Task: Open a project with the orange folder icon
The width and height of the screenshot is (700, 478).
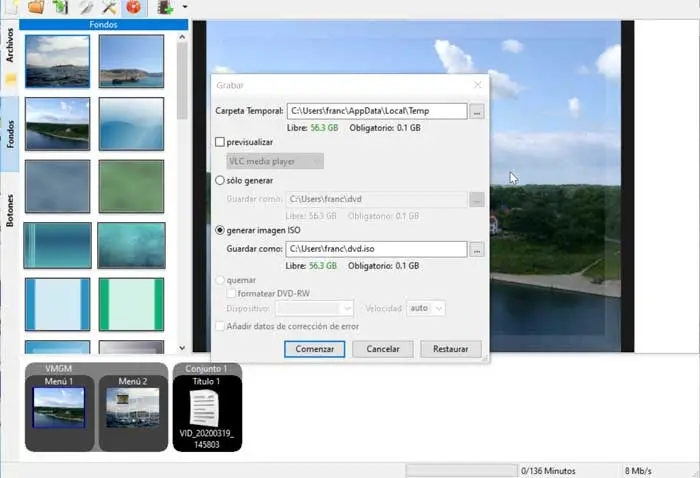Action: [36, 7]
